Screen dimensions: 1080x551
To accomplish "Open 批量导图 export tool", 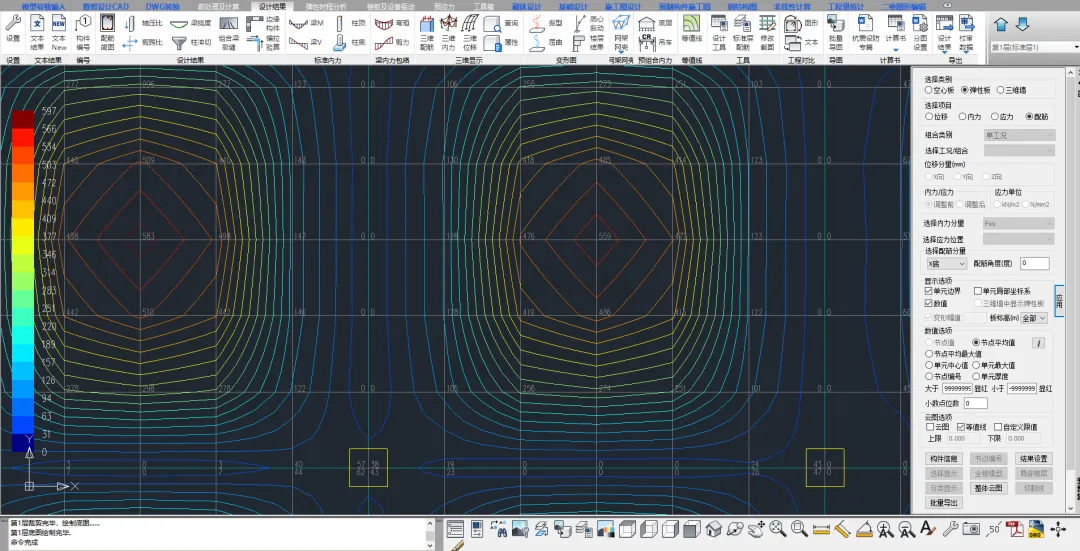I will [835, 32].
